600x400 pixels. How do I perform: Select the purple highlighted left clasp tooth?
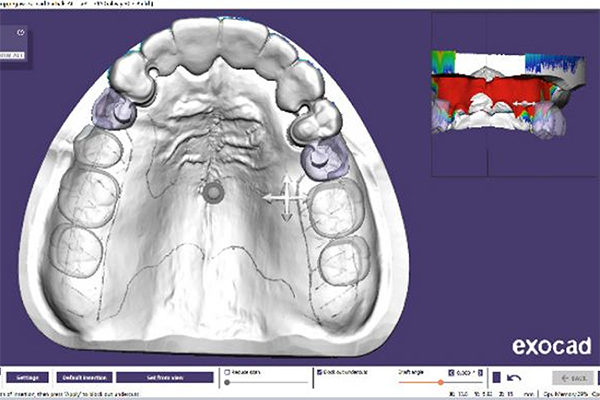coord(112,110)
